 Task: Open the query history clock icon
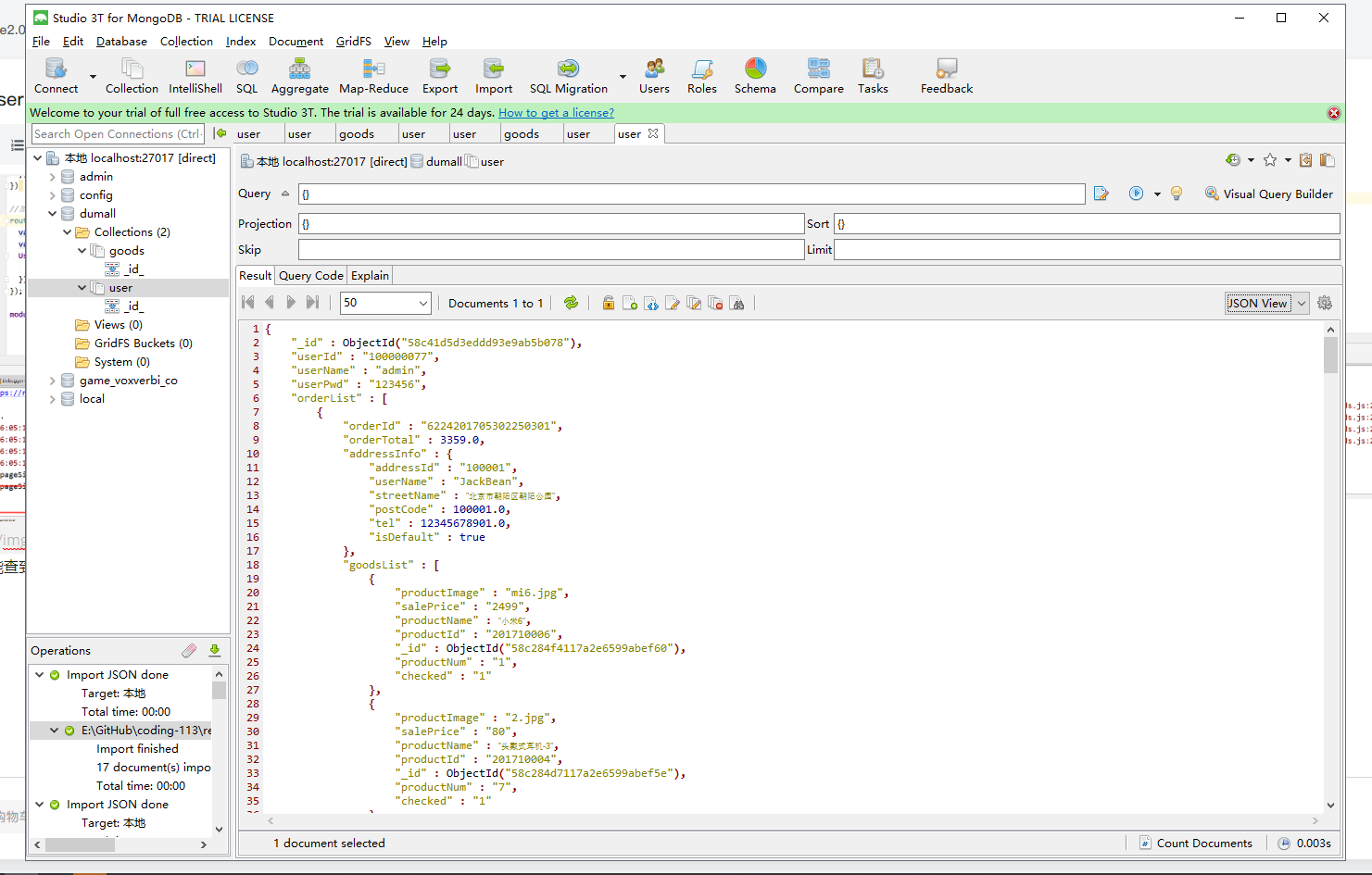click(x=1233, y=160)
